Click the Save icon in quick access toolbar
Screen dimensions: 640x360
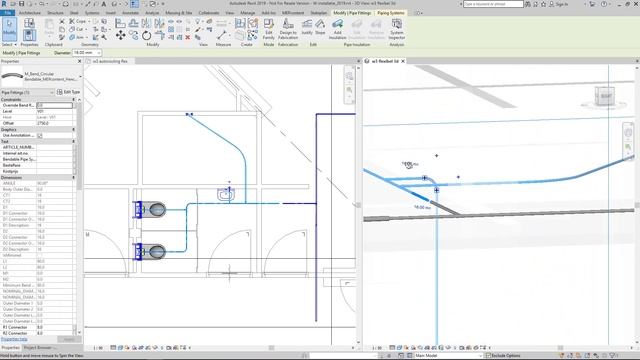pos(22,4)
